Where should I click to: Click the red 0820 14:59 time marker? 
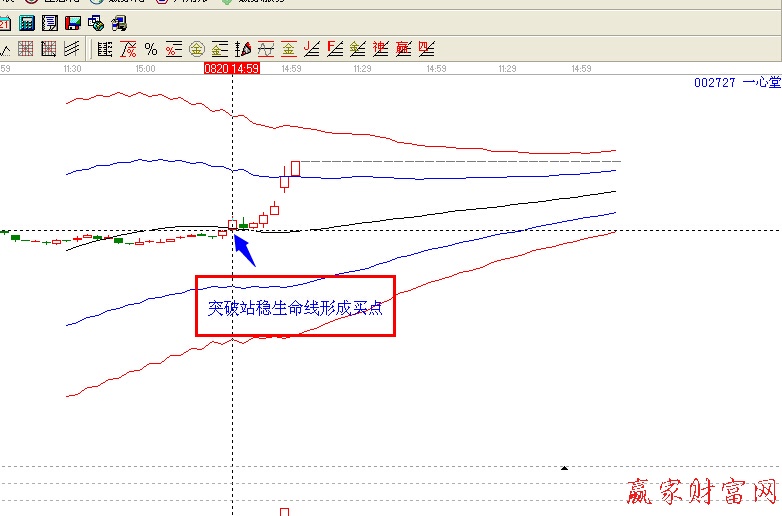(232, 68)
